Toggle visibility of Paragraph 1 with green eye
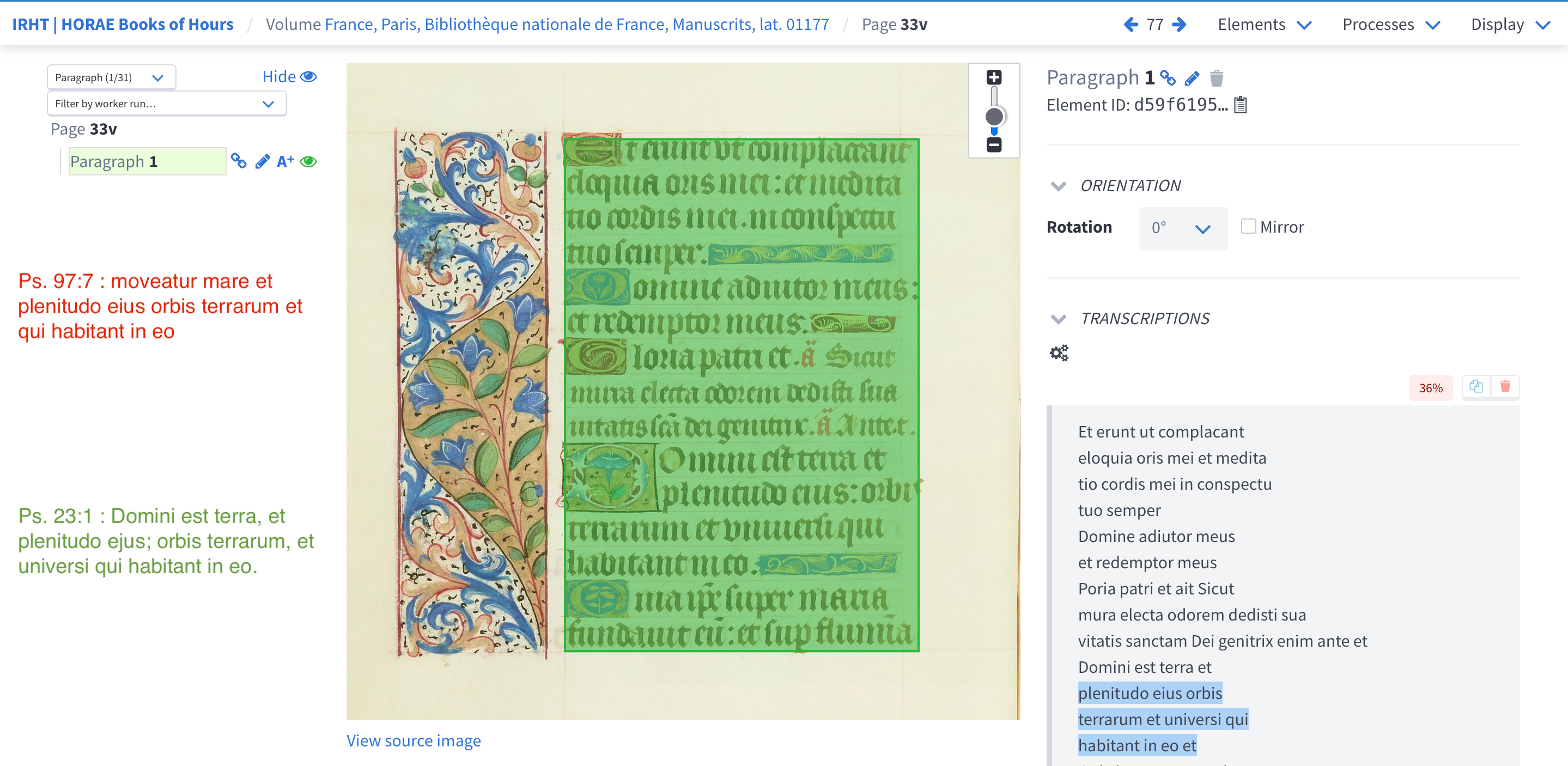This screenshot has width=1568, height=766. pos(308,161)
